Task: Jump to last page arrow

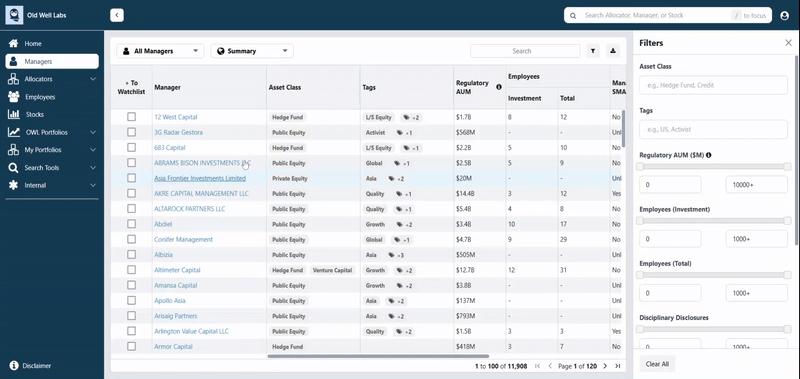Action: click(617, 366)
